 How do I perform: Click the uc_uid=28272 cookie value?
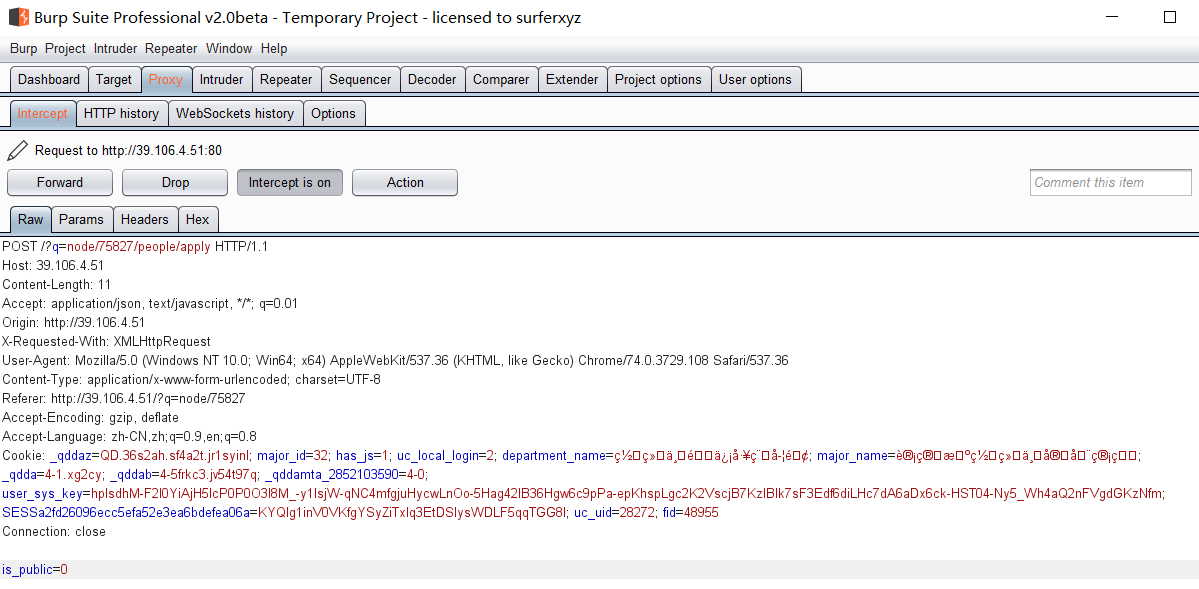tap(614, 513)
